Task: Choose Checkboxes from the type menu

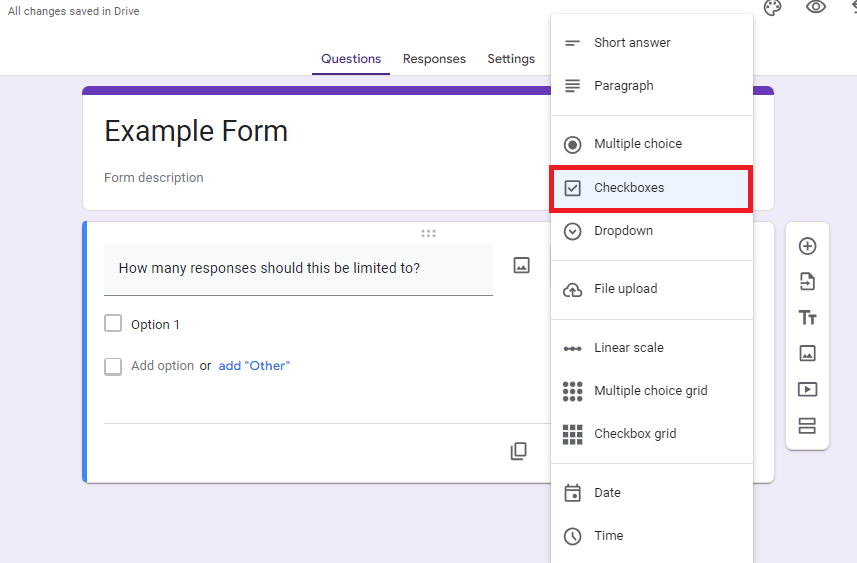Action: pos(651,188)
